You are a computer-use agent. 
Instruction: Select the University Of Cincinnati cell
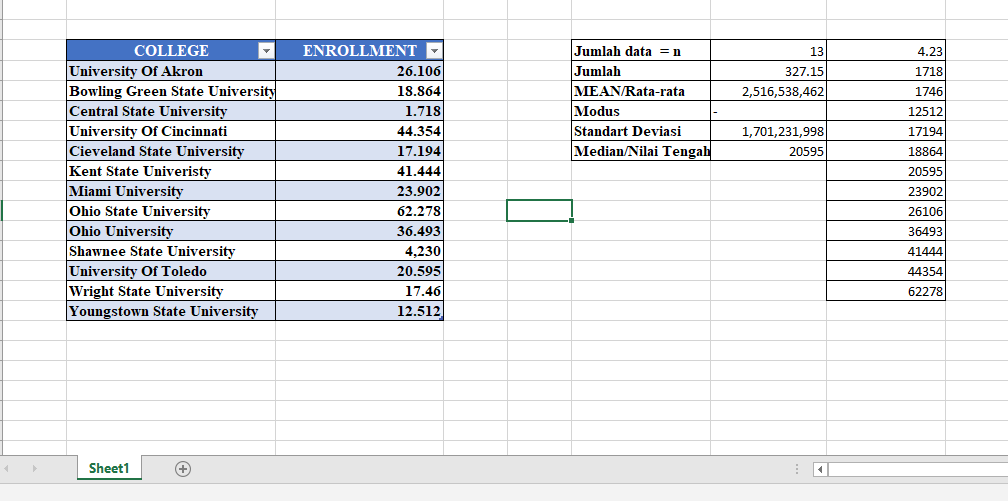[171, 131]
